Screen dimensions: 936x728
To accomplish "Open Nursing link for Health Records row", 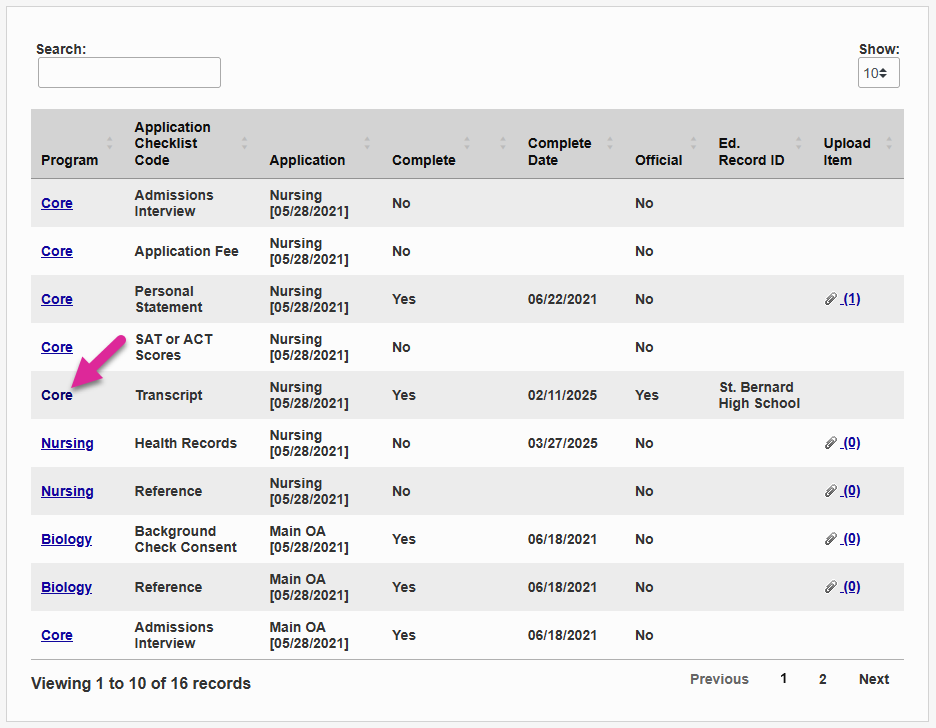I will tap(67, 443).
